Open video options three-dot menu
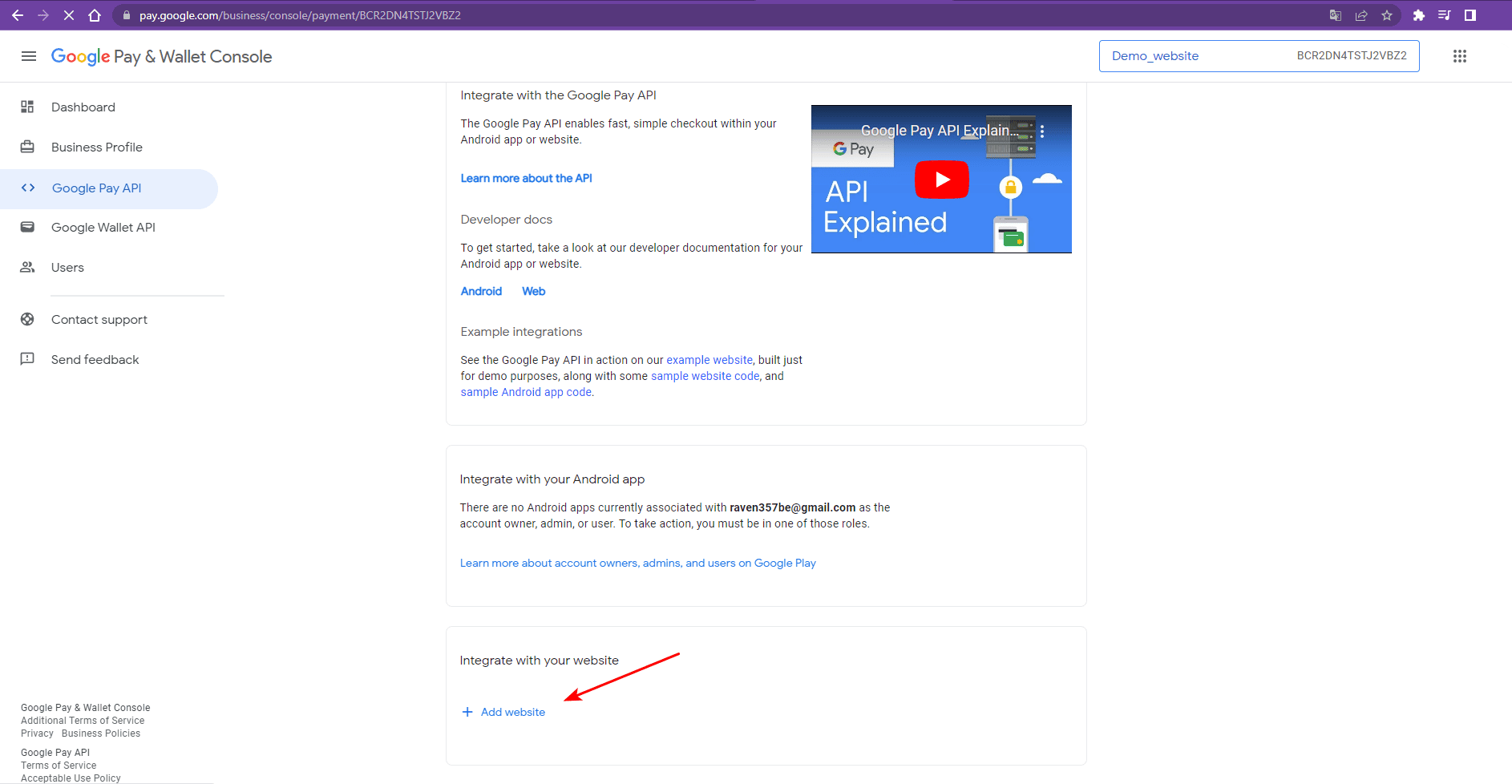 tap(1041, 131)
